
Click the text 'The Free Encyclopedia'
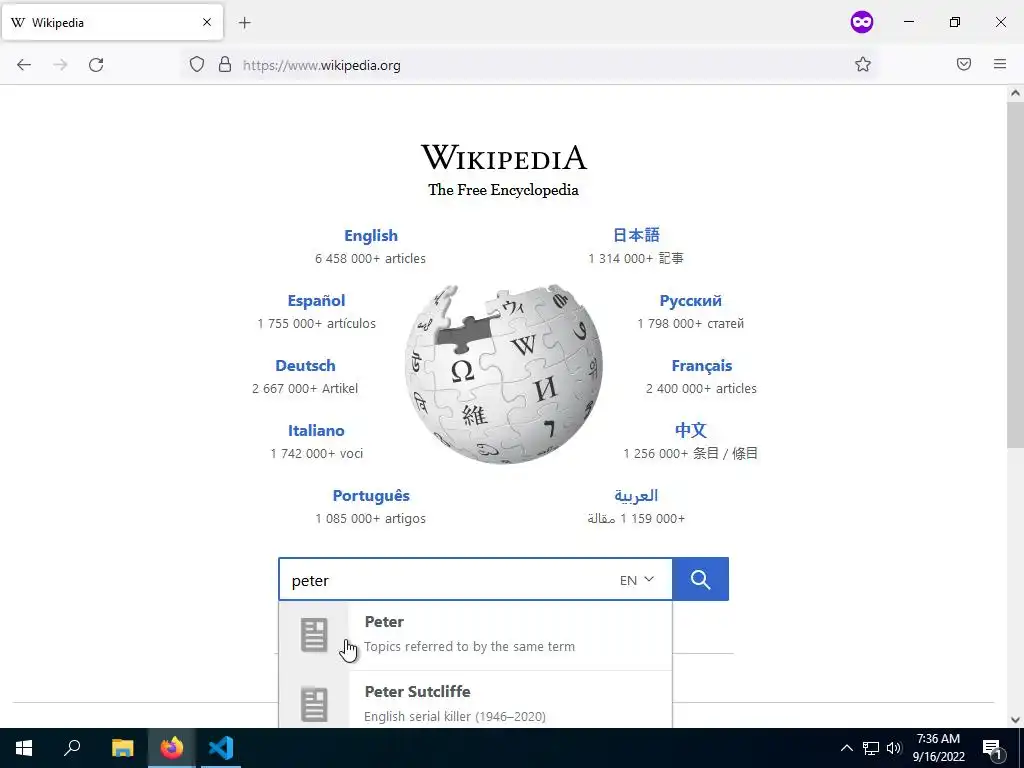point(504,190)
